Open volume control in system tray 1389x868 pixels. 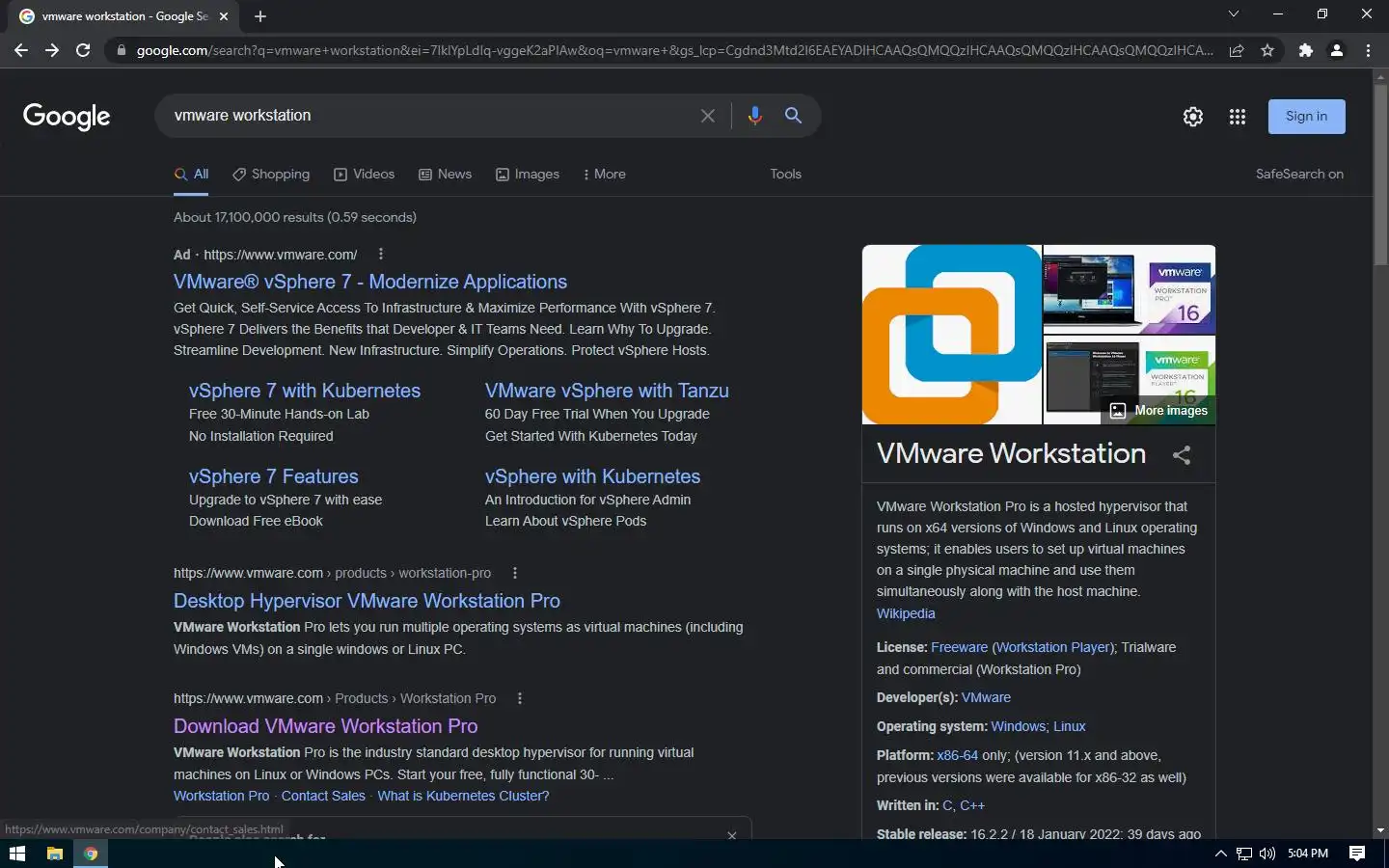click(x=1266, y=854)
